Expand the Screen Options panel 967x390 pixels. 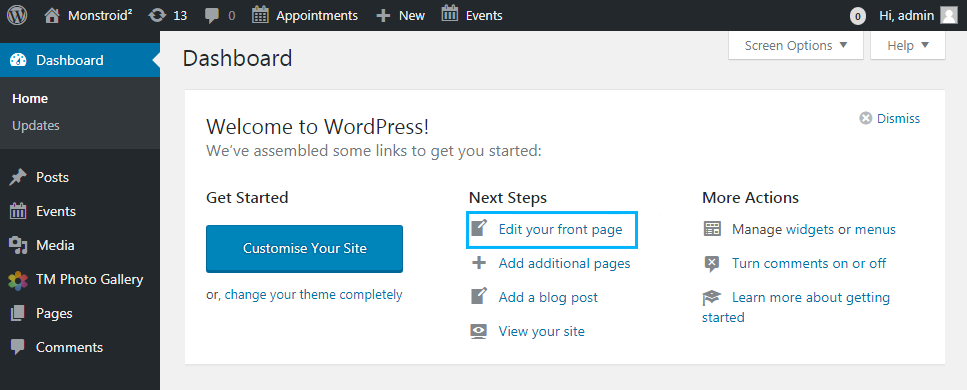796,46
